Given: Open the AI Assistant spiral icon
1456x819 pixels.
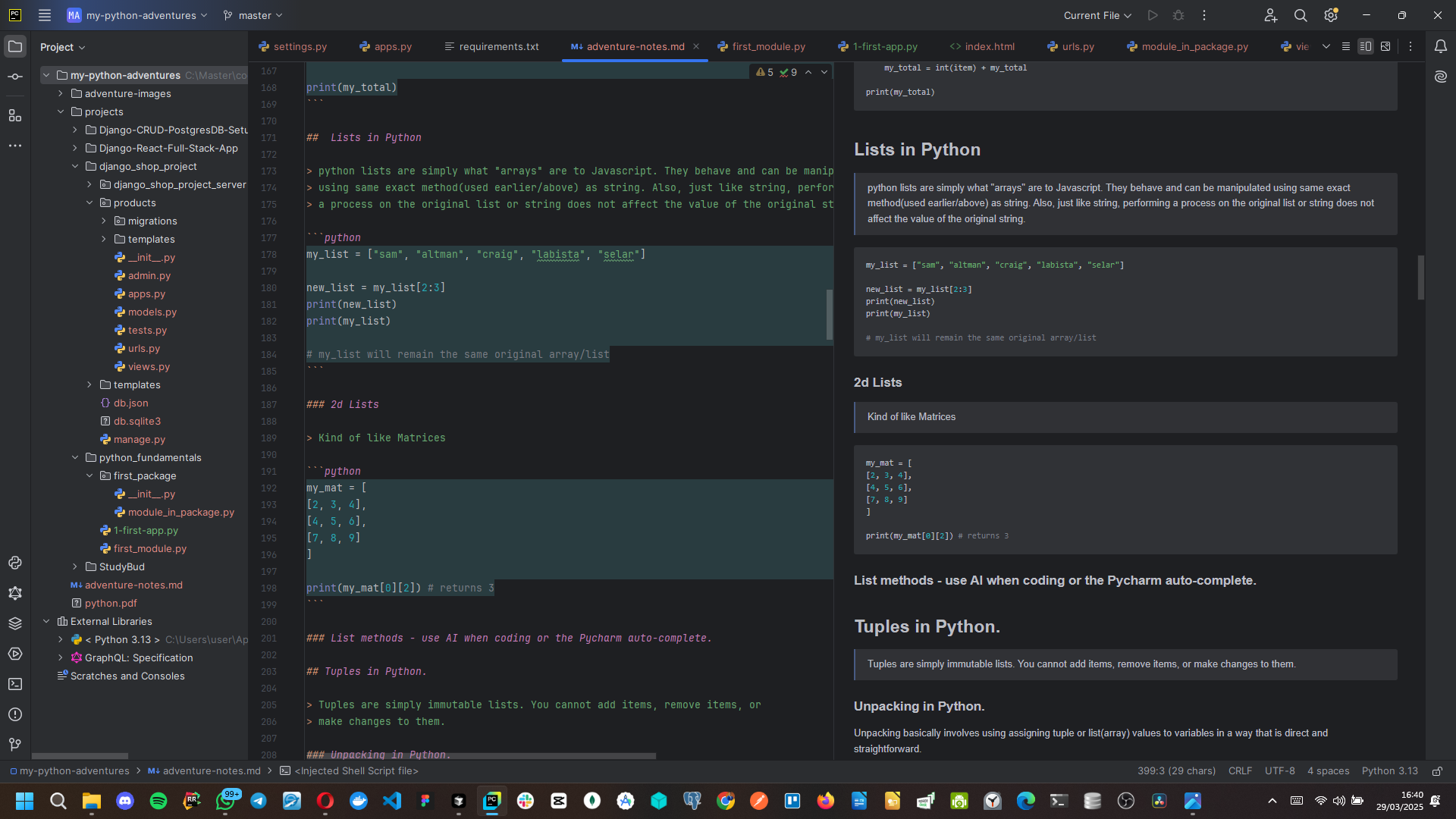Looking at the screenshot, I should click(x=1440, y=77).
